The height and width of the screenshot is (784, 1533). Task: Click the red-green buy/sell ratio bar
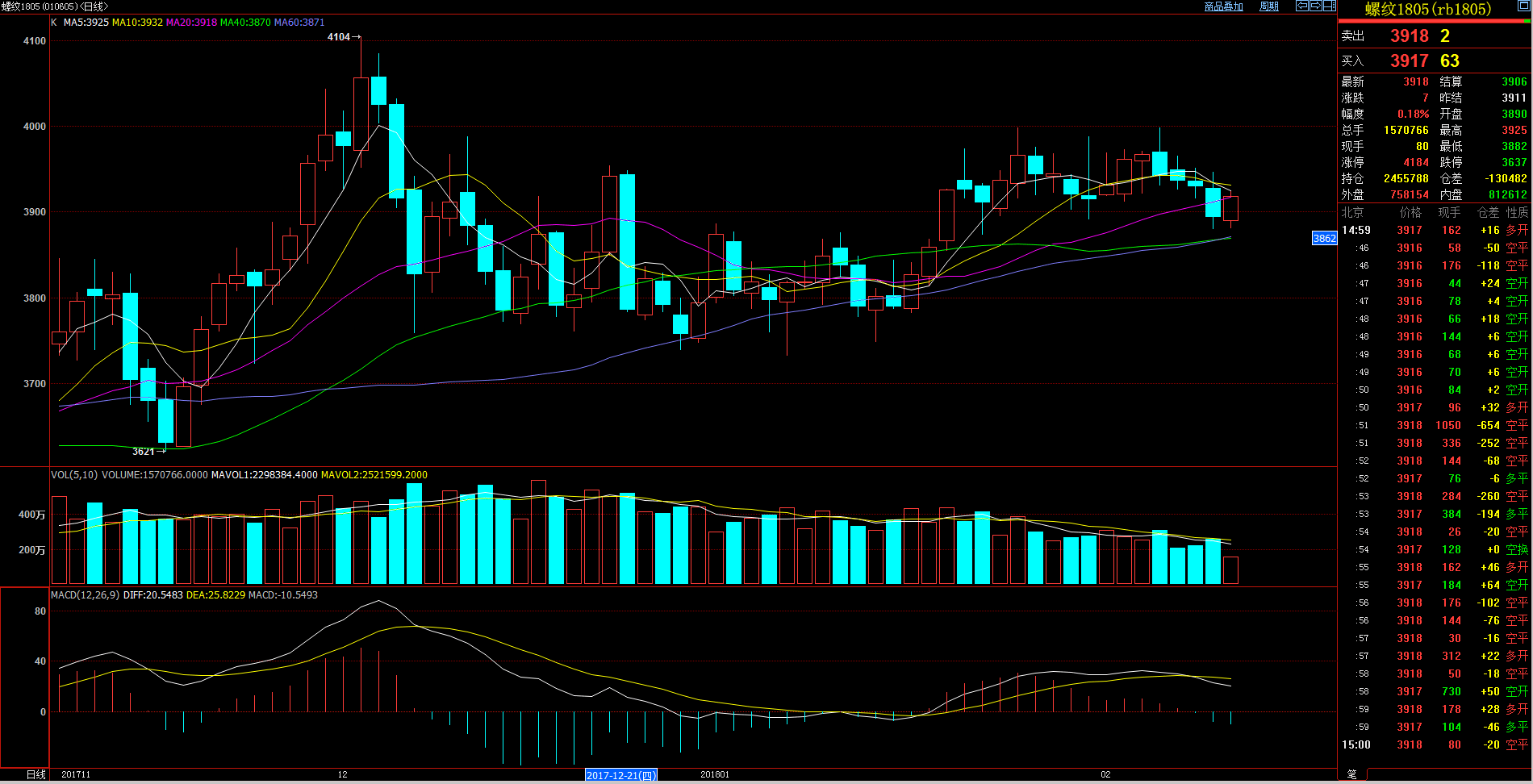1434,21
